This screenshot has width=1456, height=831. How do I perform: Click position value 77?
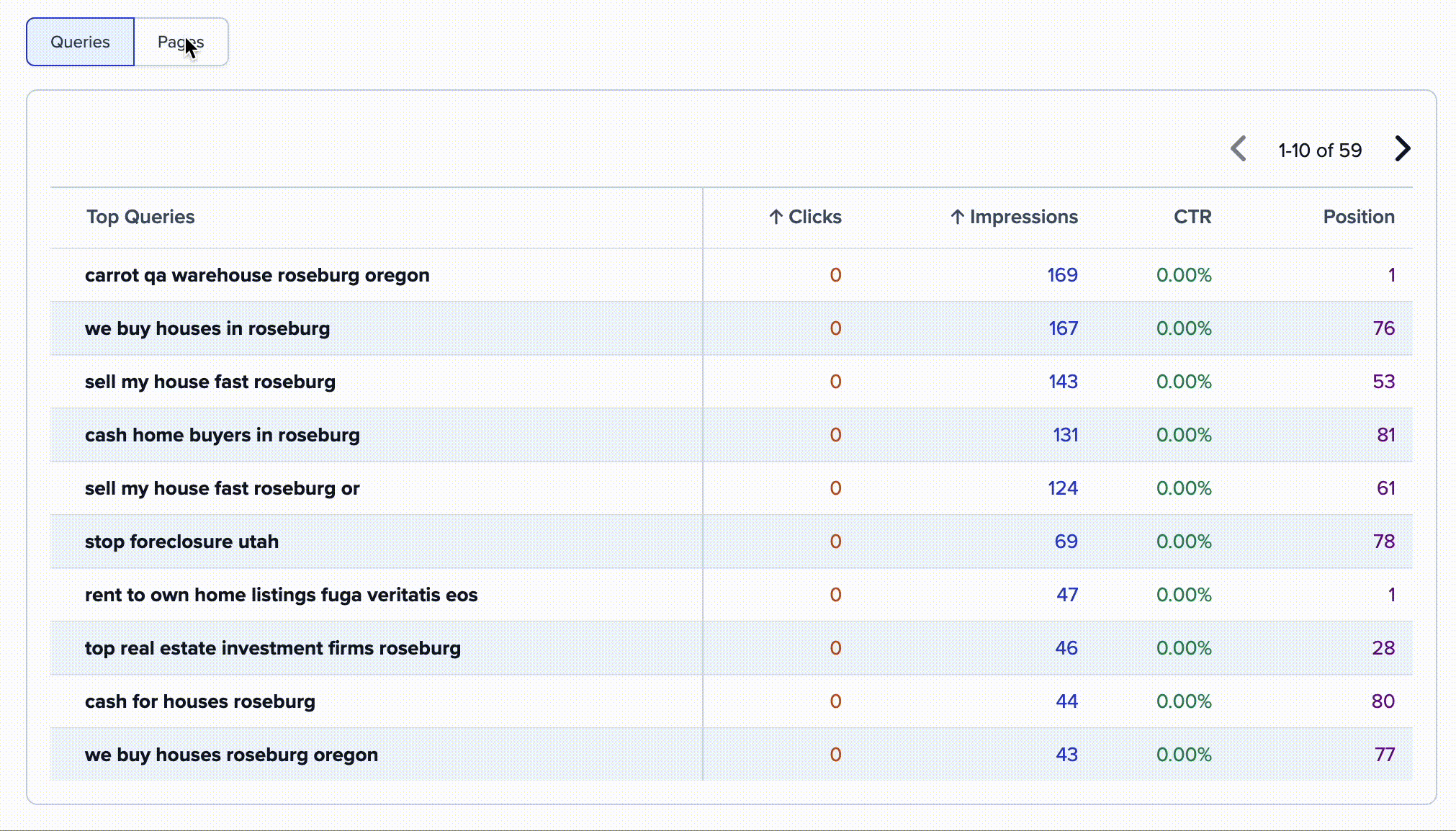(x=1385, y=755)
